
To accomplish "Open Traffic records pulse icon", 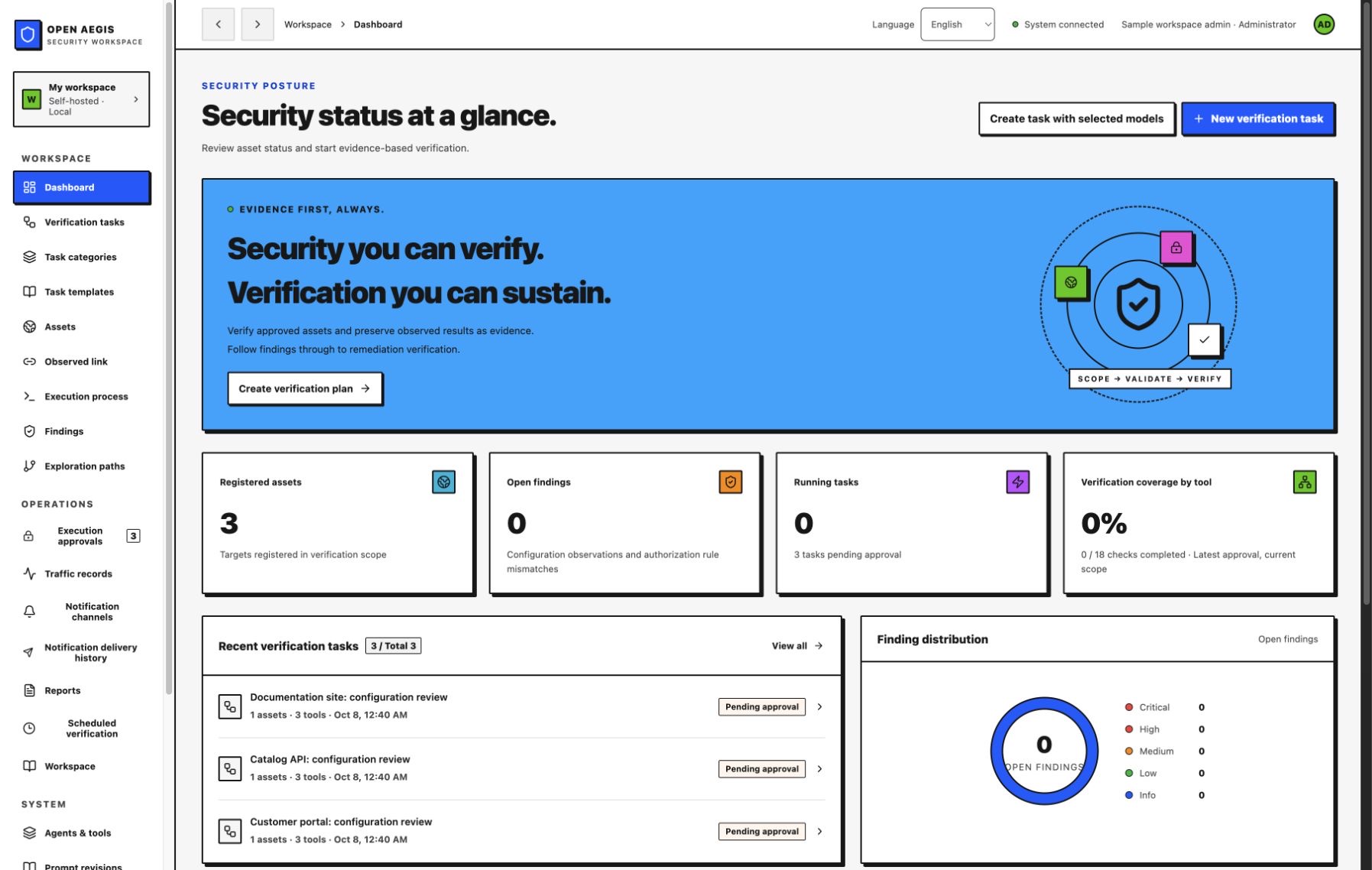I will tap(29, 573).
